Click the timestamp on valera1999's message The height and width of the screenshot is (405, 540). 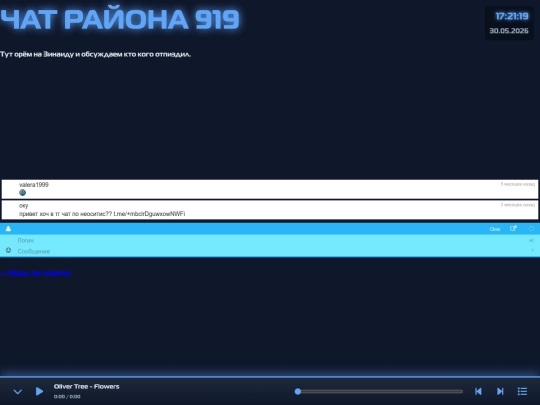point(518,184)
